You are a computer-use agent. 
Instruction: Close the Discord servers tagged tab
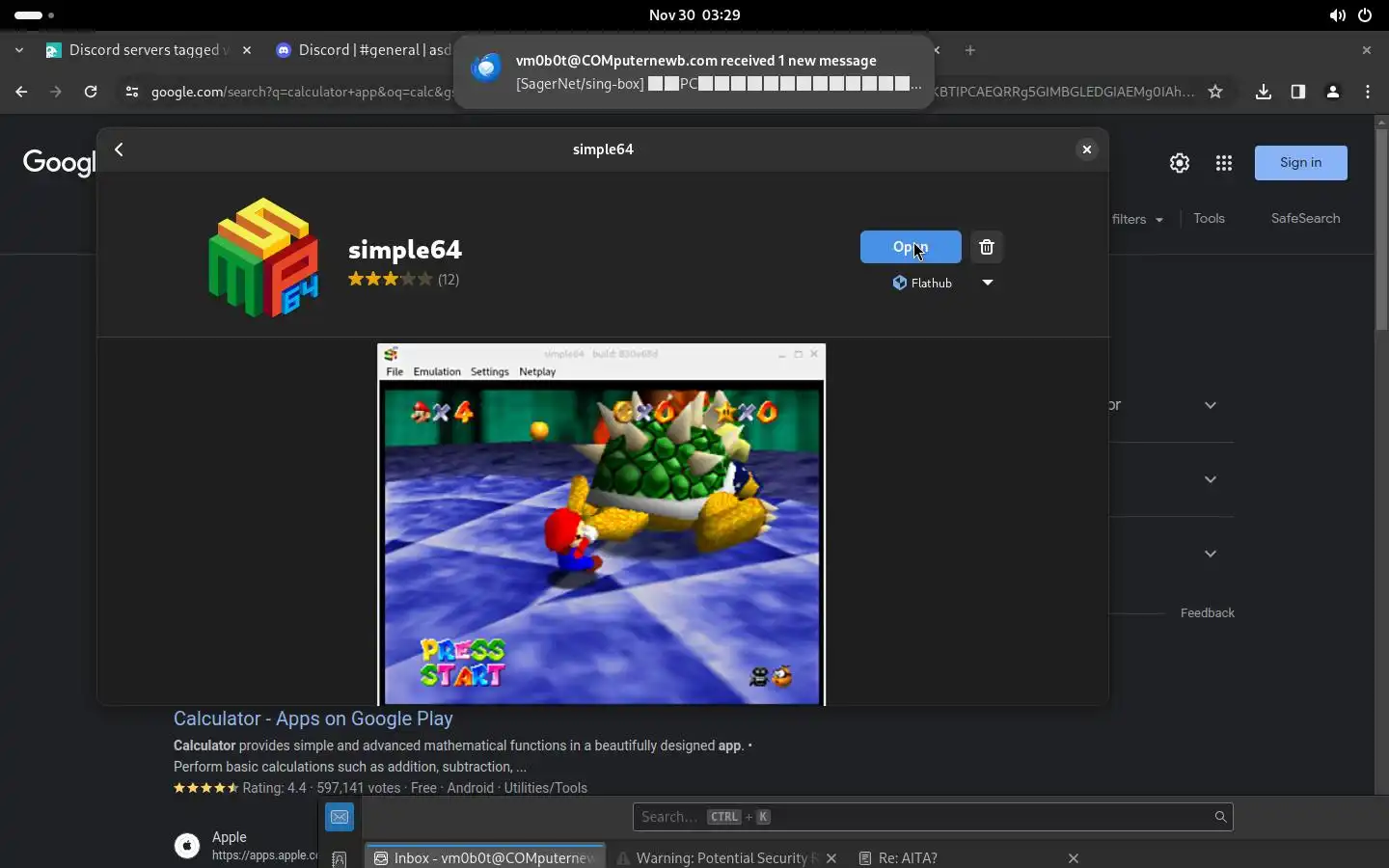point(247,50)
